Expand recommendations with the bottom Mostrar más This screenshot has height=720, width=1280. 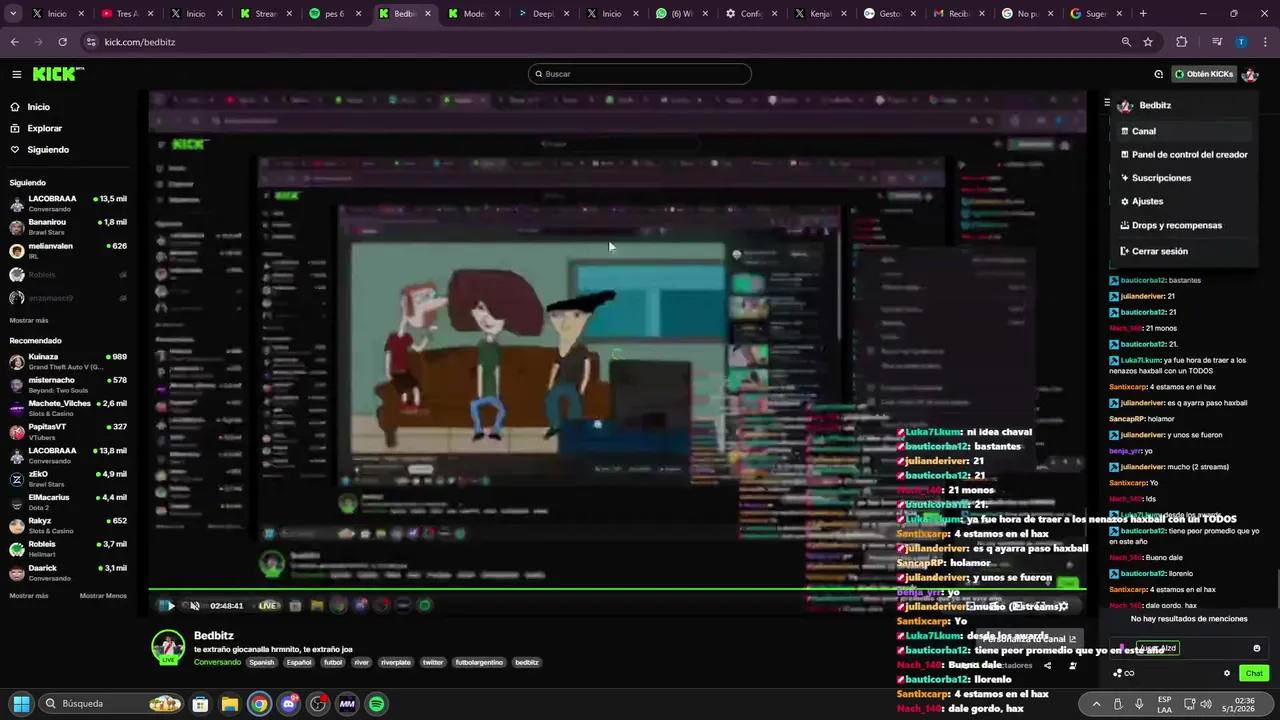click(x=29, y=595)
